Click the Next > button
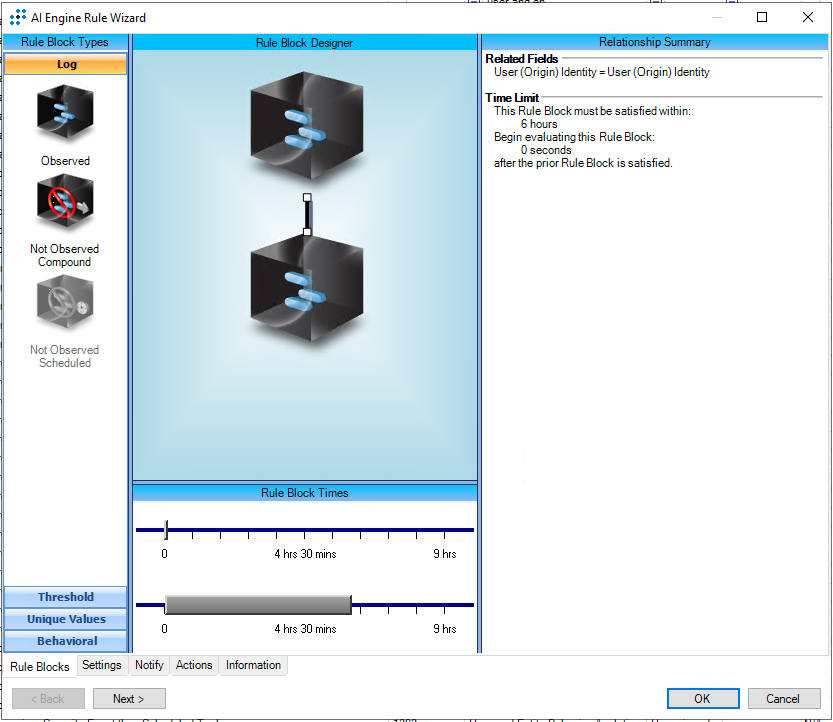The width and height of the screenshot is (833, 722). click(129, 699)
